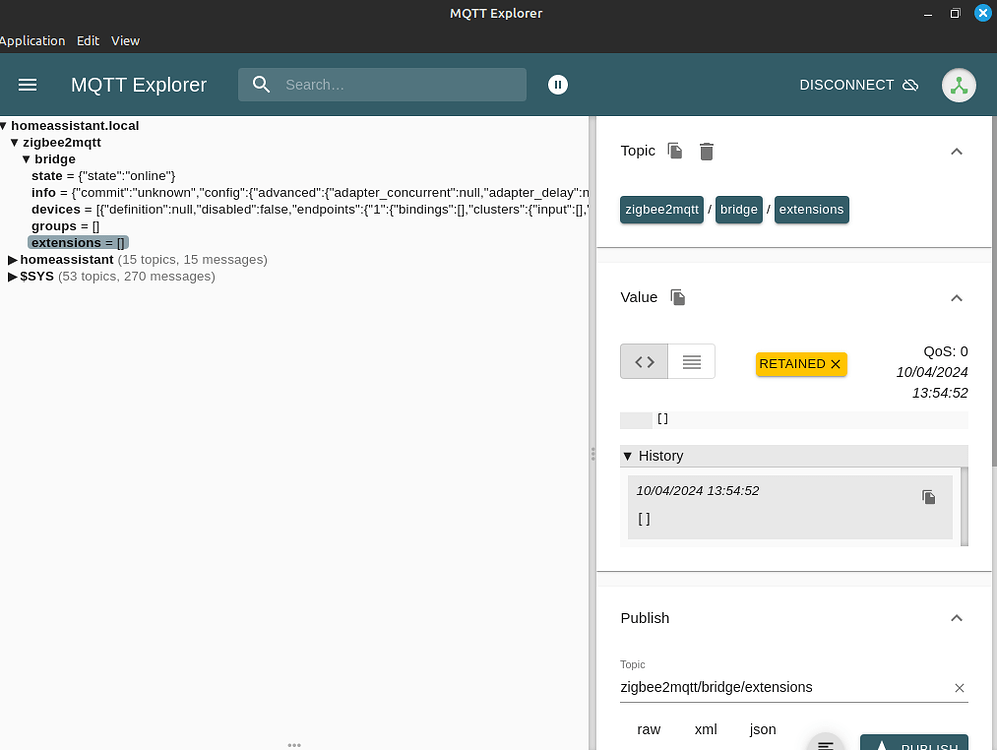997x750 pixels.
Task: Open the Application menu
Action: point(32,41)
